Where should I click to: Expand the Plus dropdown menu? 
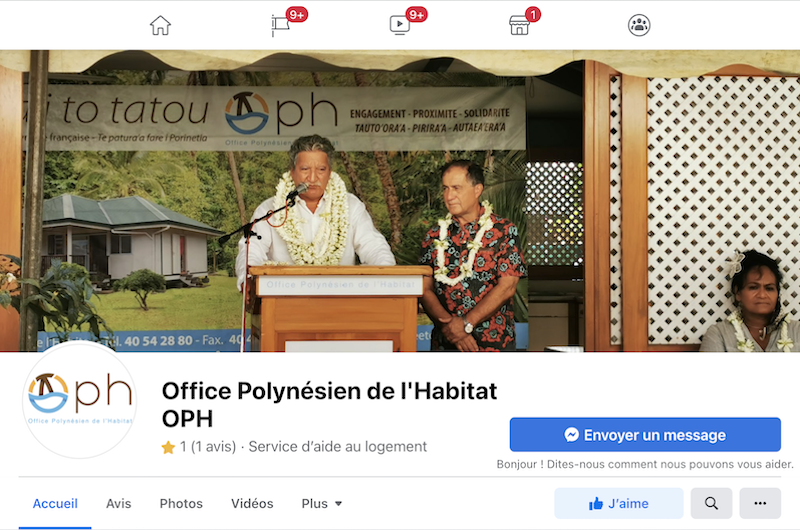pyautogui.click(x=321, y=503)
